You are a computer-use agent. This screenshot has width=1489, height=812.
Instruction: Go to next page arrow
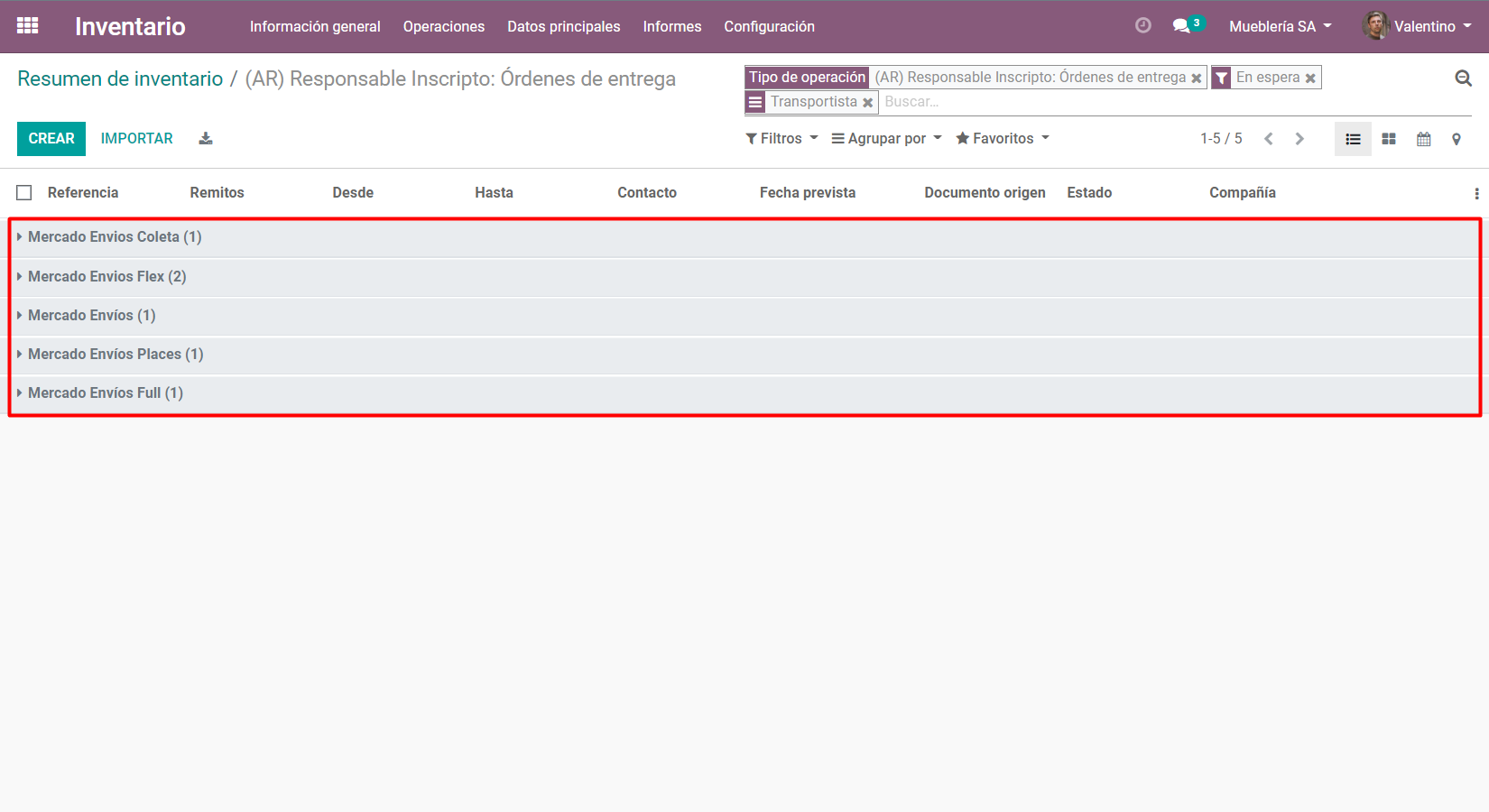point(1299,139)
